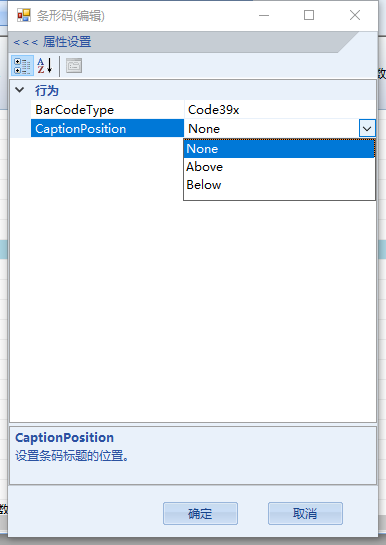Click the CaptionPosition description pane
The height and width of the screenshot is (545, 386).
[x=193, y=455]
